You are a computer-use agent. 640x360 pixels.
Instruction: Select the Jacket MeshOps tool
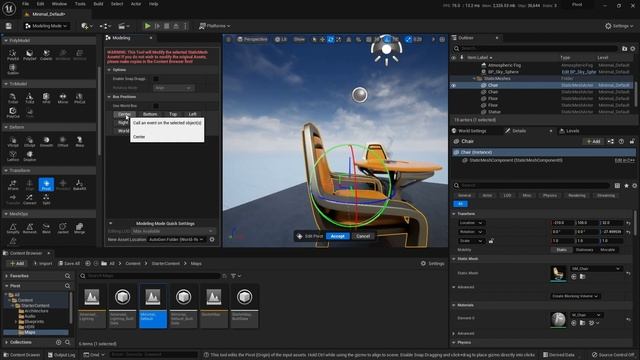click(63, 228)
